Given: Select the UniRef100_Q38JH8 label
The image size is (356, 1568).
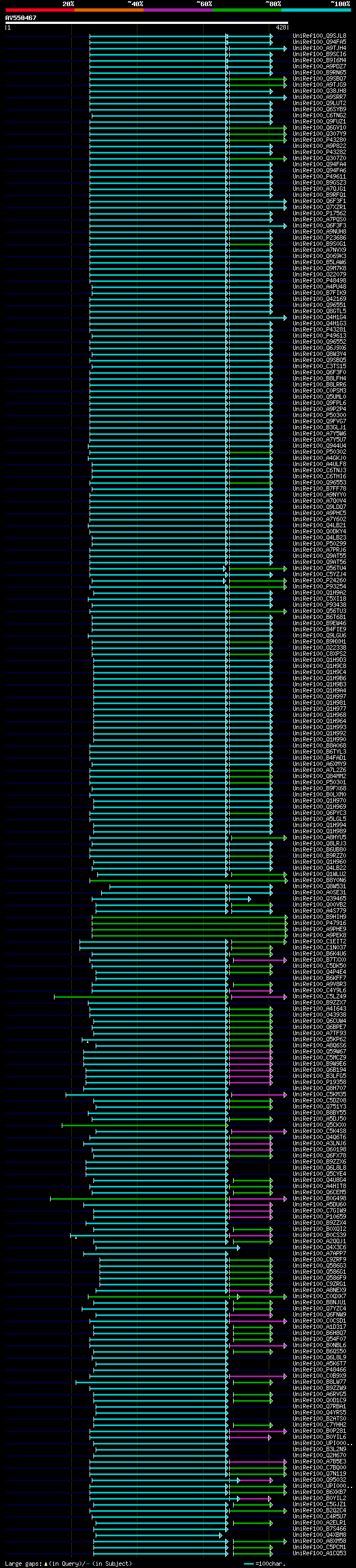Looking at the screenshot, I should pyautogui.click(x=319, y=91).
